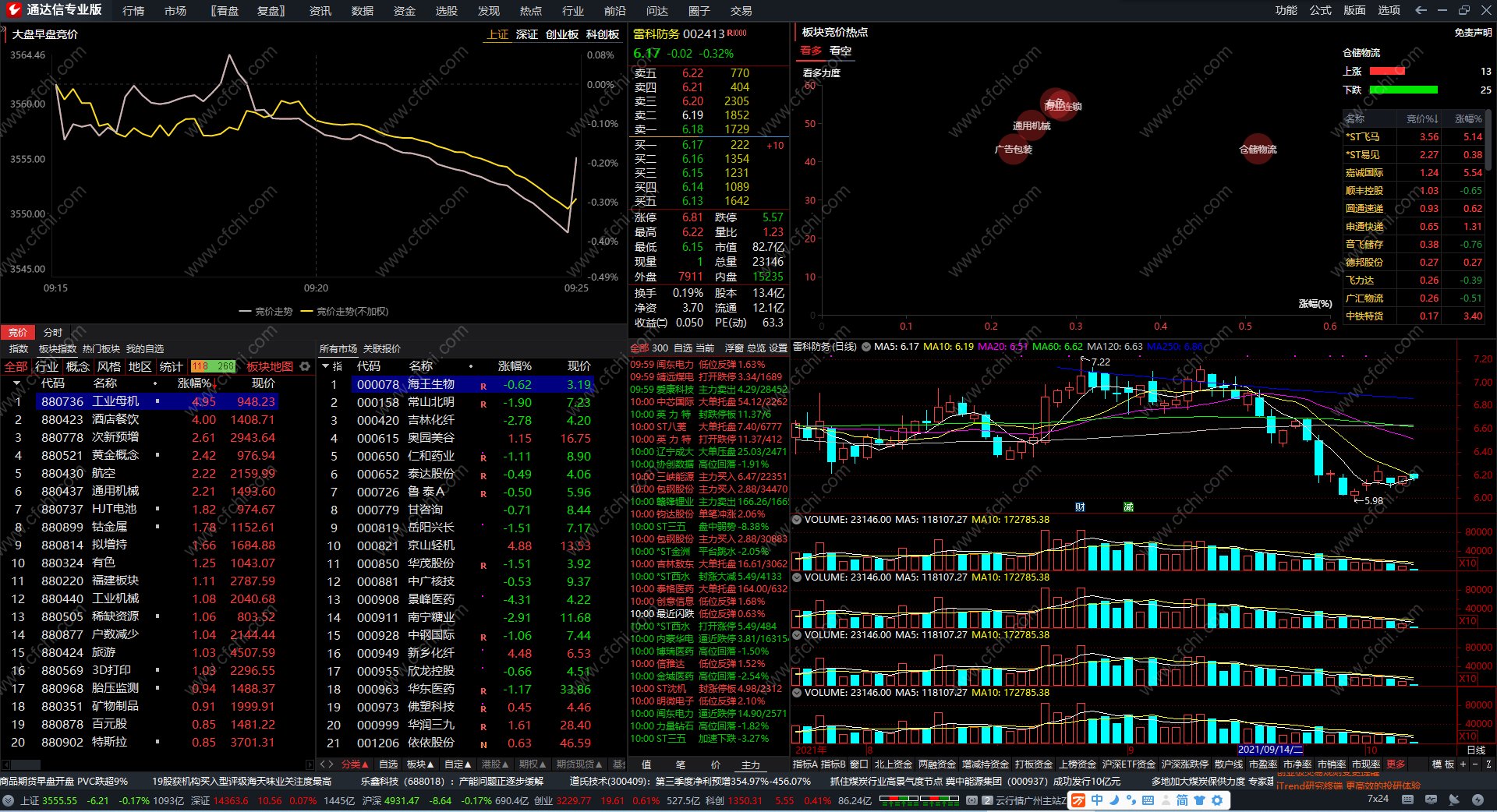Viewport: 1497px width, 812px height.
Task: Select 工业母机 row in sector list
Action: 115,401
